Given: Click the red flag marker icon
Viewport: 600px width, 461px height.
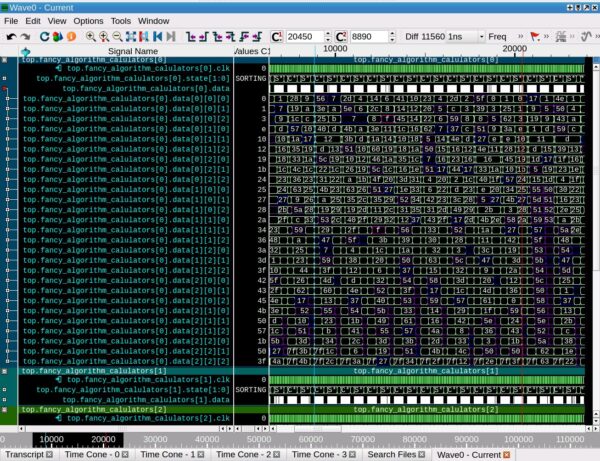Looking at the screenshot, I should [x=535, y=37].
